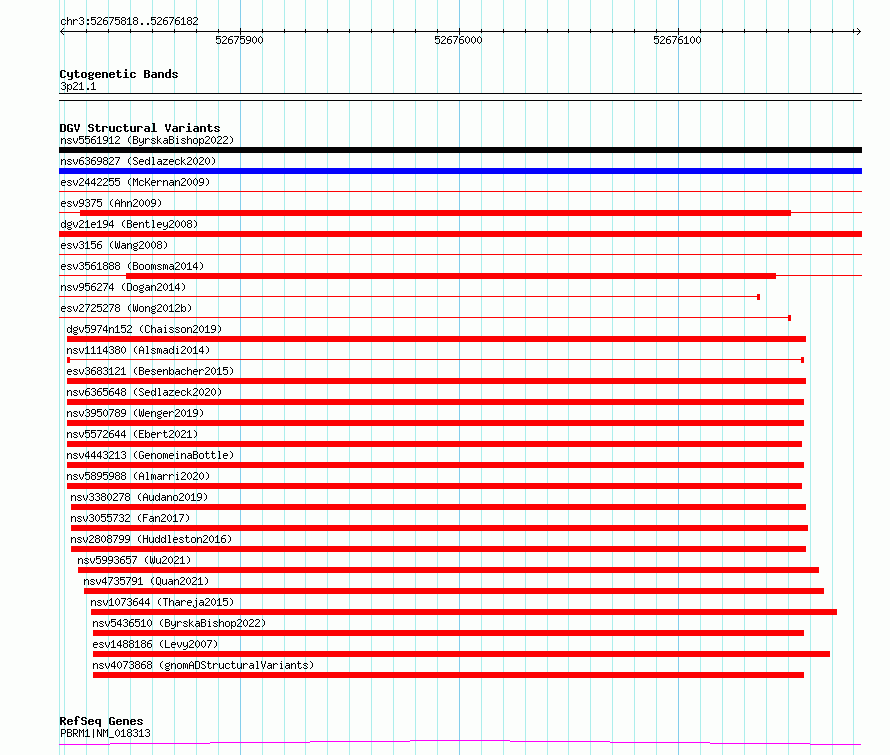
Task: Select the blue nsv6369827 Sedlazeck2020 bar
Action: pos(460,171)
